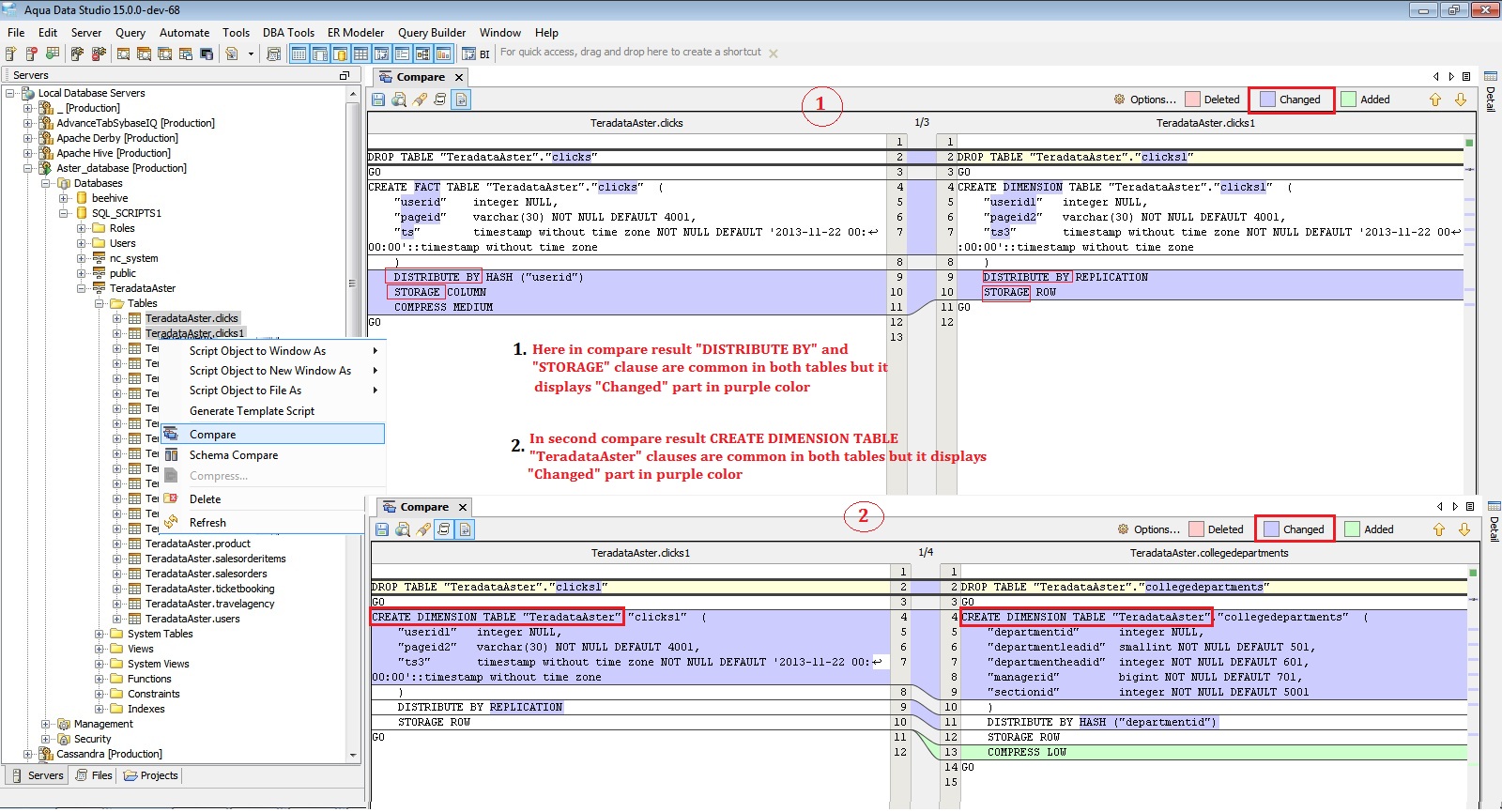The width and height of the screenshot is (1502, 812).
Task: Select TeradataAster.product table in tree
Action: (198, 544)
